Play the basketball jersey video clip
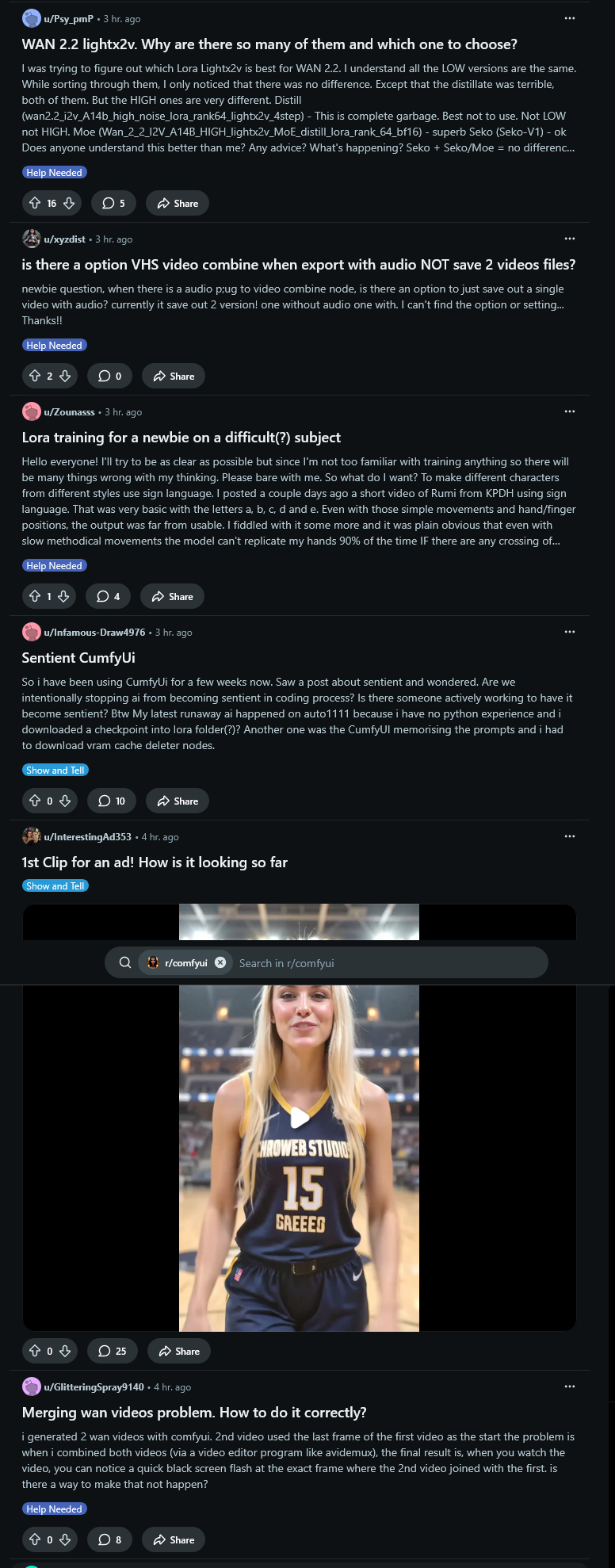 [x=300, y=1118]
